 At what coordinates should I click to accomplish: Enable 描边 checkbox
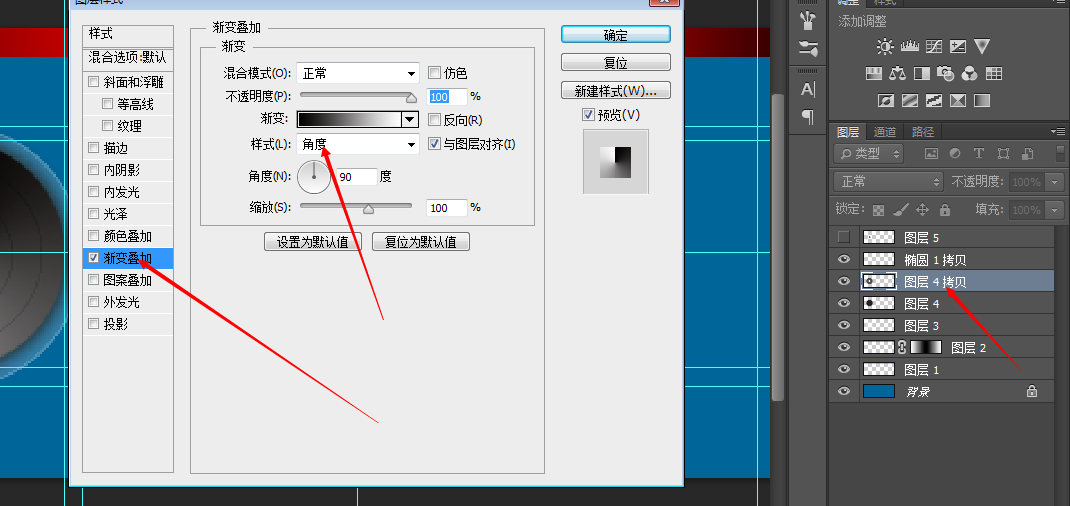94,148
